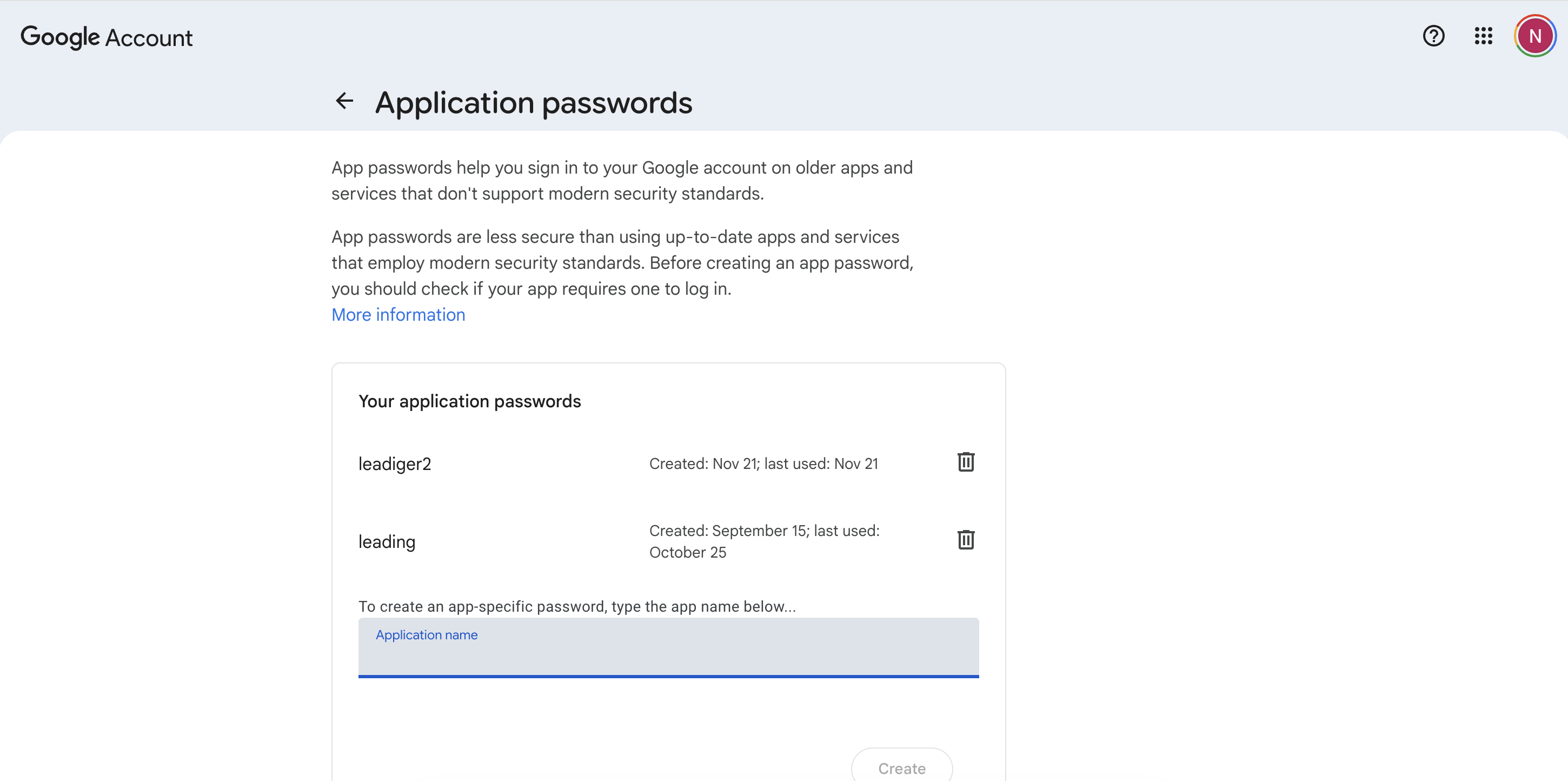Open the More information link

click(398, 315)
